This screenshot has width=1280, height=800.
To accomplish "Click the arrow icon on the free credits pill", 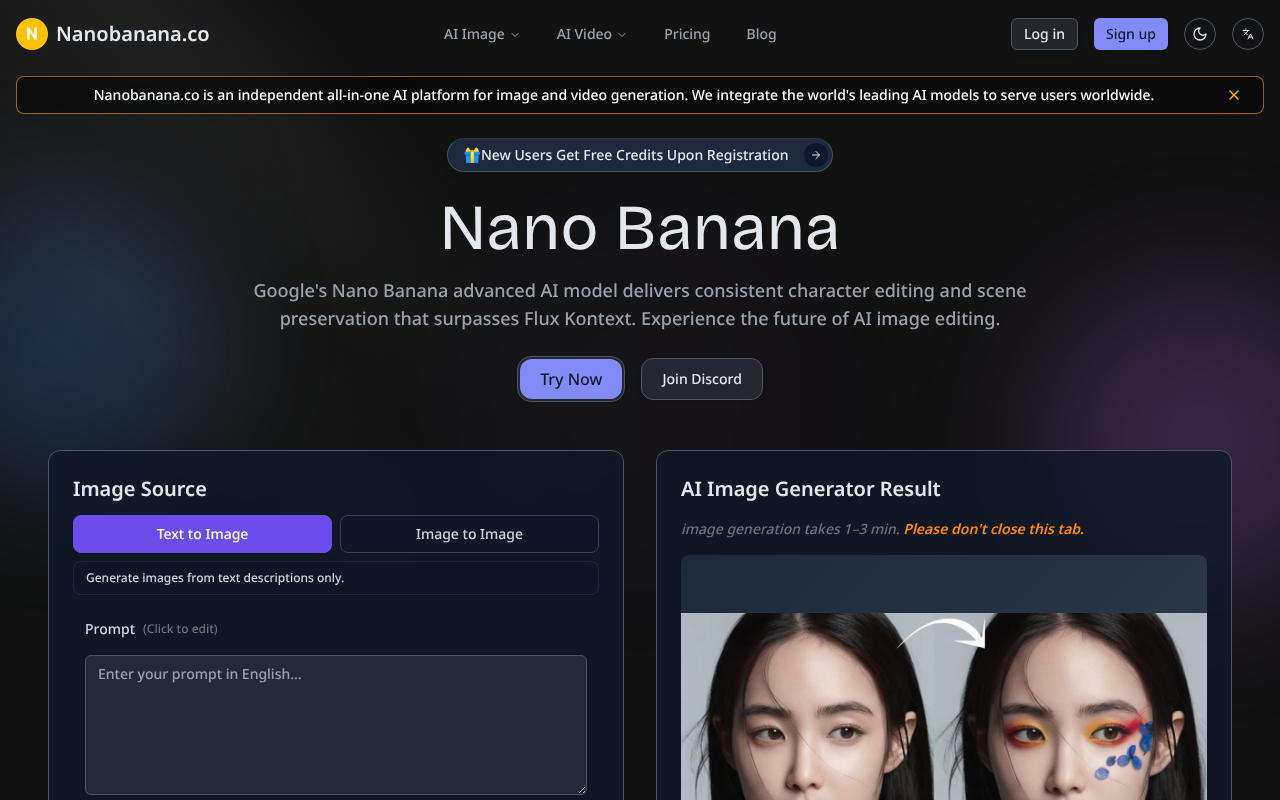I will [x=816, y=155].
